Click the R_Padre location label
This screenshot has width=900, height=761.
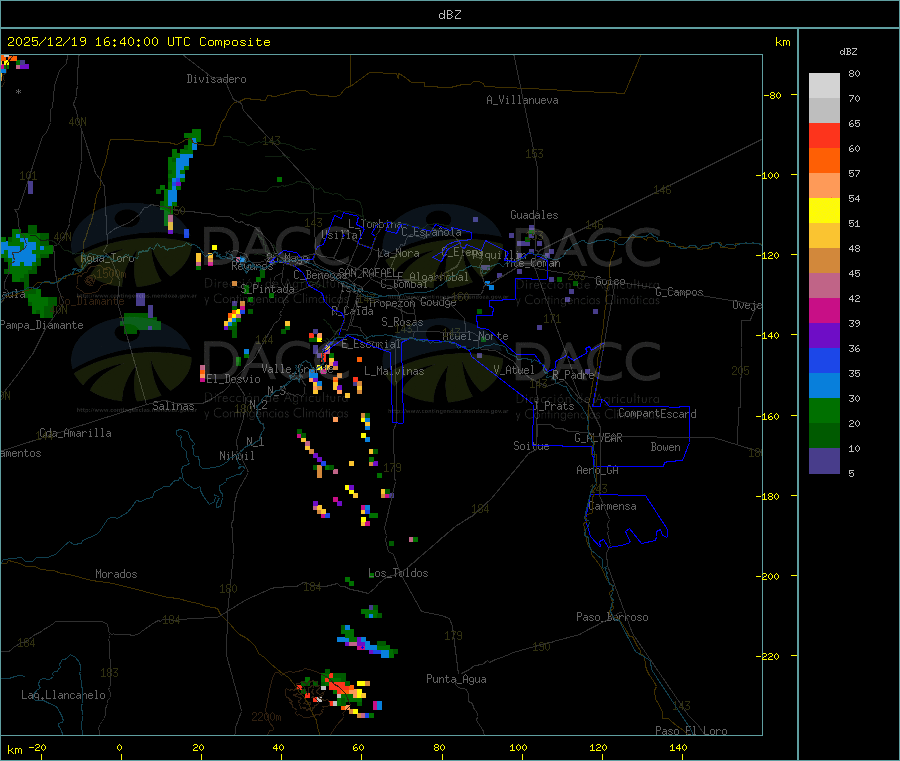[x=573, y=375]
